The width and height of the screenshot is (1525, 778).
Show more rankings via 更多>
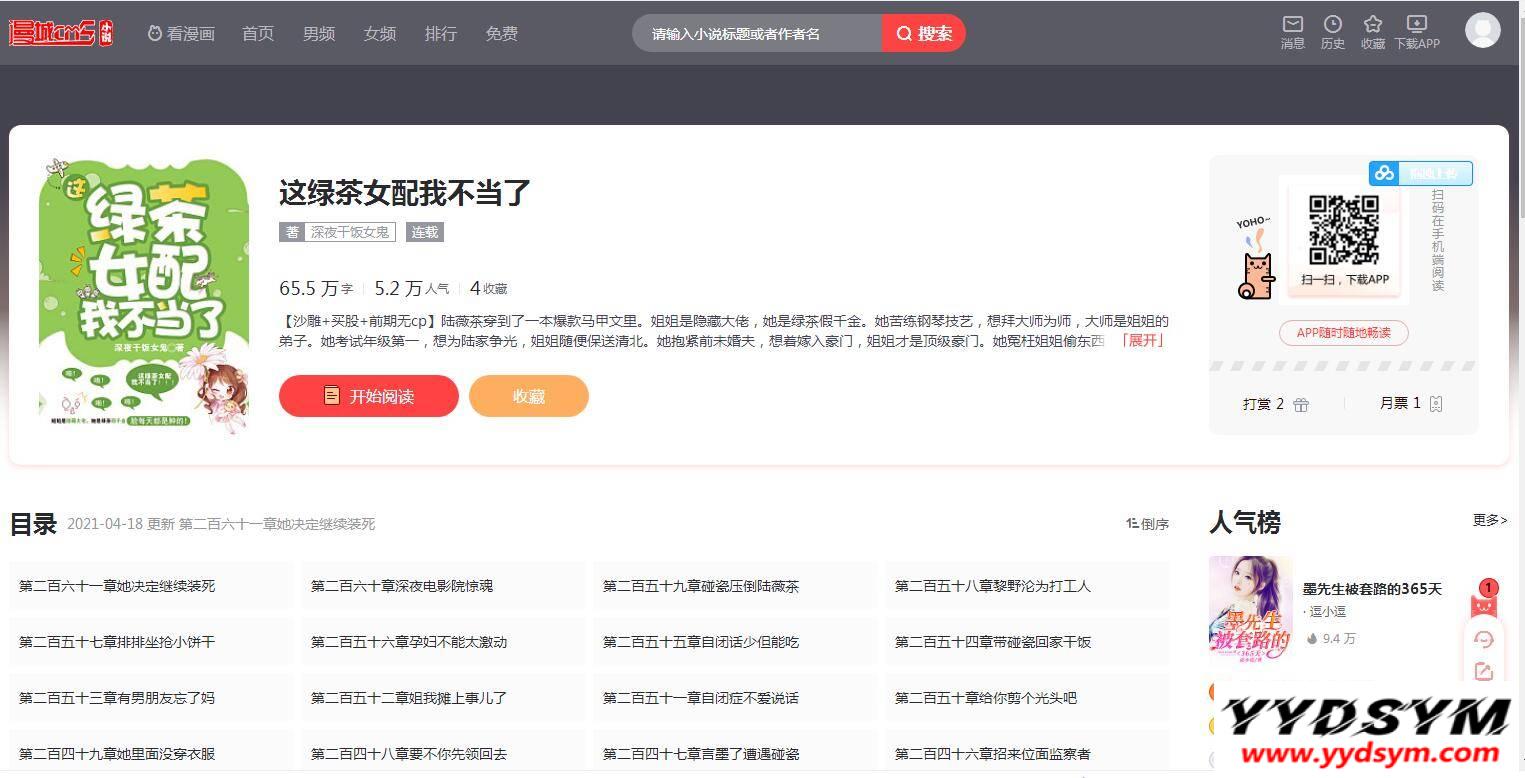(x=1488, y=520)
